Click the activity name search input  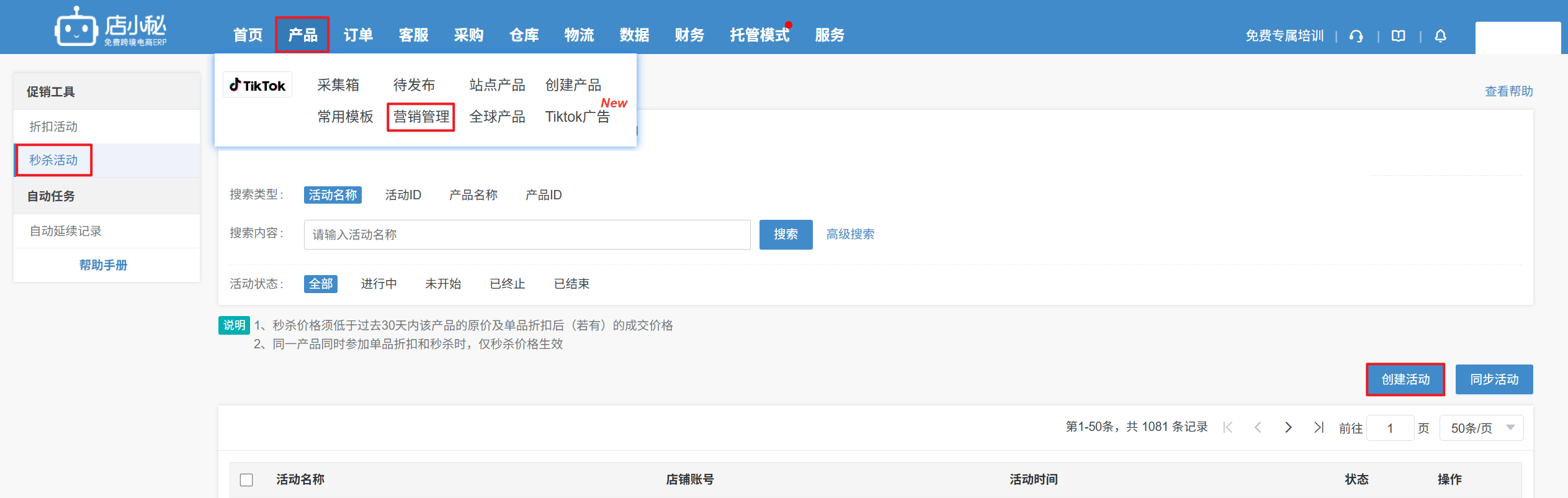point(527,235)
